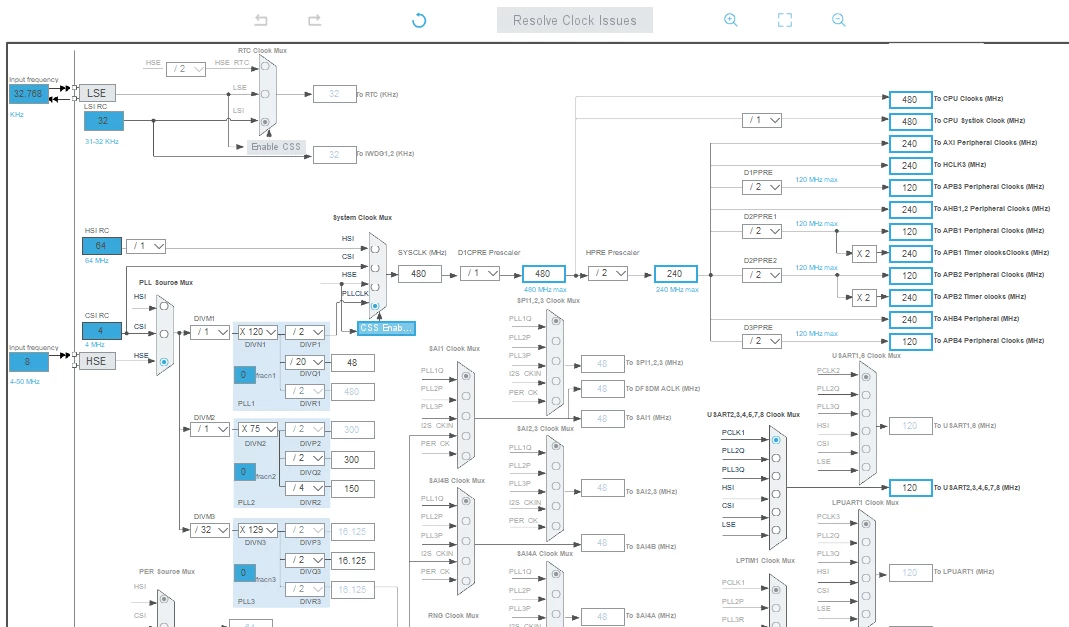Click the Resolve Clock Issues button
Viewport: 1069px width, 627px height.
click(x=575, y=20)
